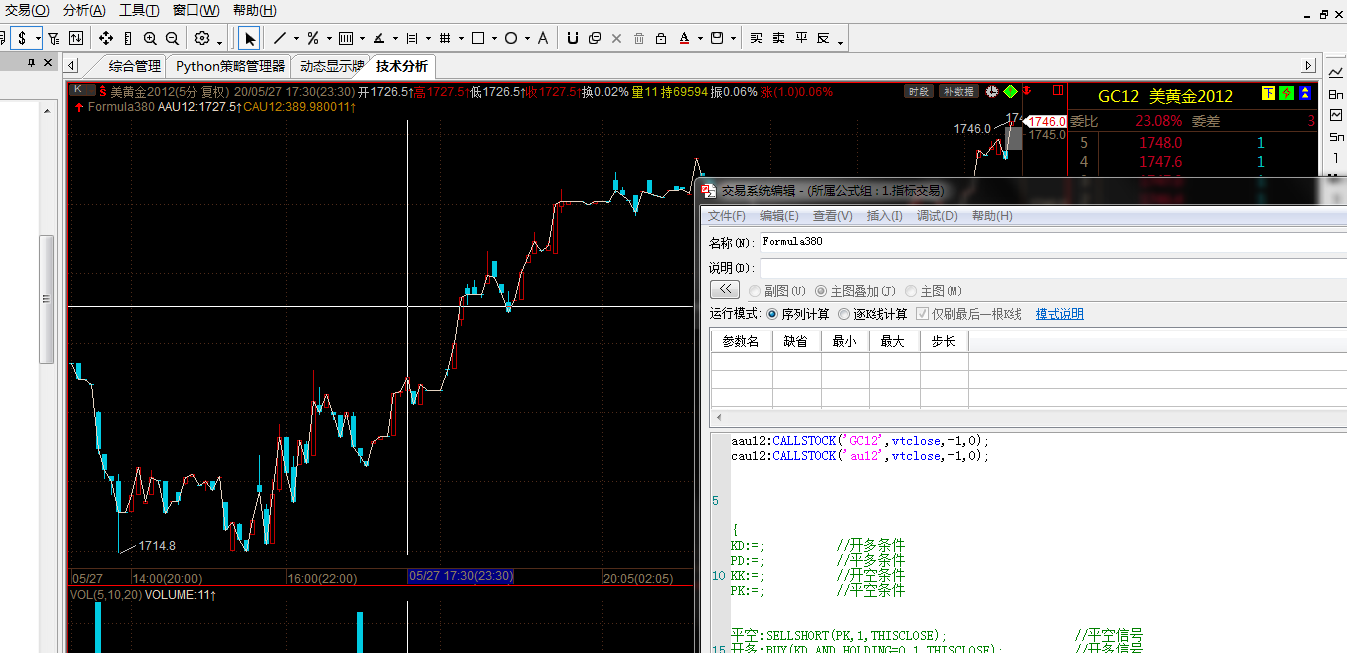Open the 工具(T) menu

tap(139, 10)
